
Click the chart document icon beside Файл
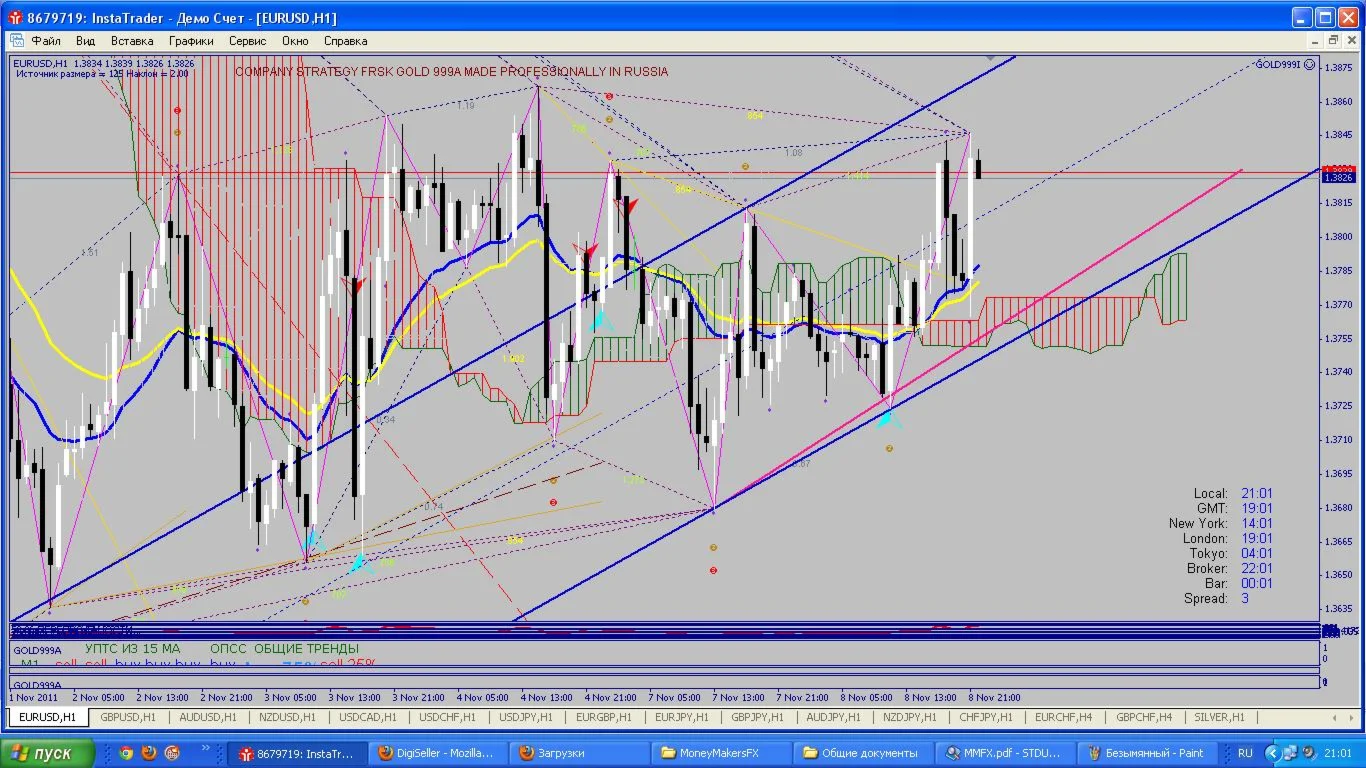[x=15, y=41]
